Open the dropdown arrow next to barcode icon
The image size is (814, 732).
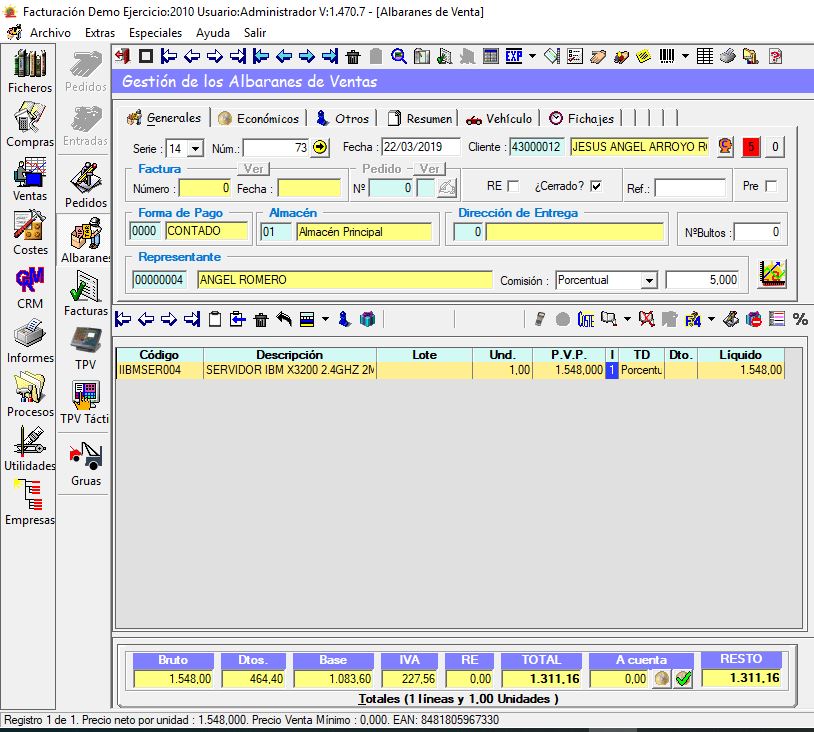pyautogui.click(x=685, y=56)
